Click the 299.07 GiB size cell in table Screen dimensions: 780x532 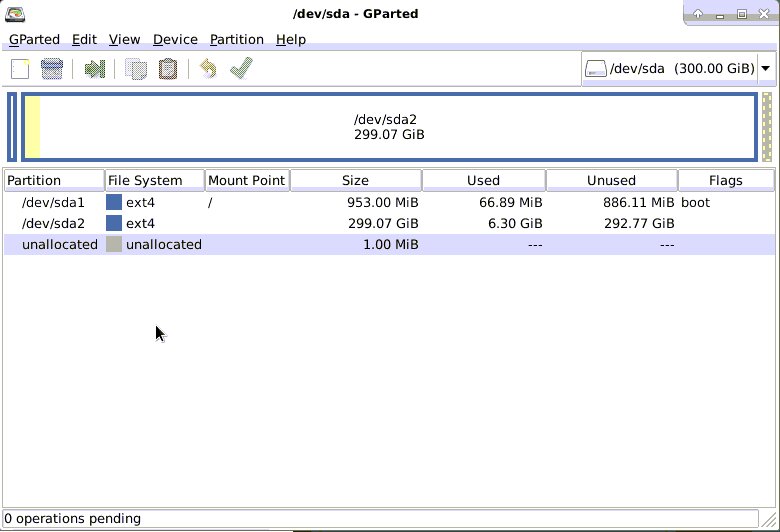coord(383,223)
